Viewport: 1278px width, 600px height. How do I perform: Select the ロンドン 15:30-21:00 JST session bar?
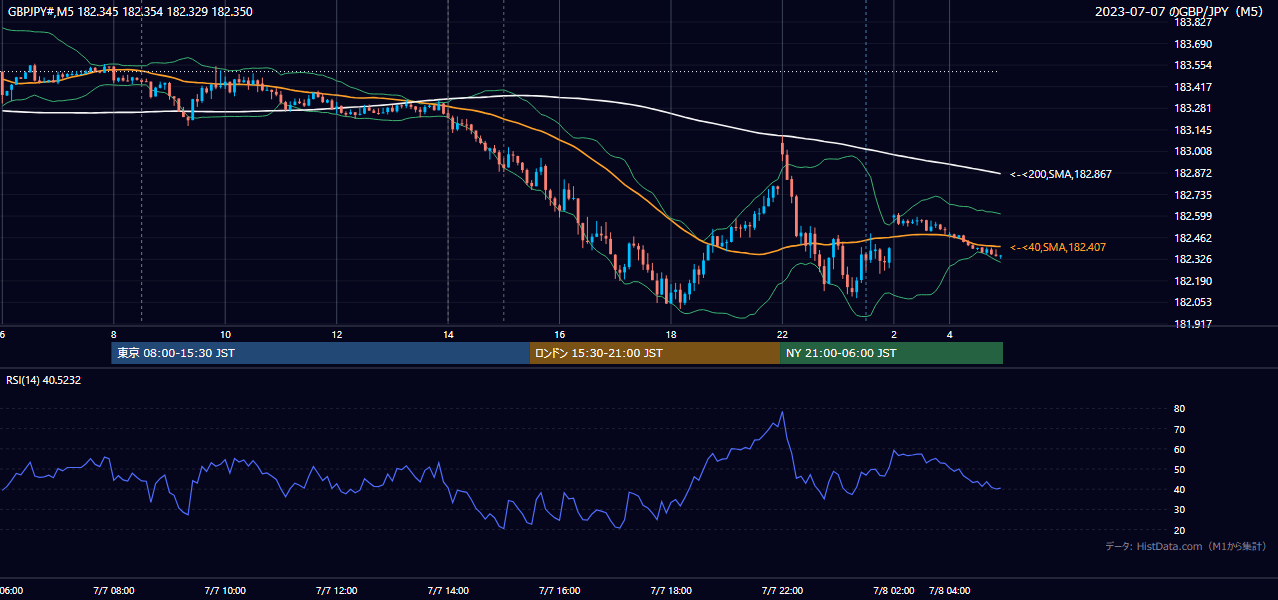tap(655, 353)
